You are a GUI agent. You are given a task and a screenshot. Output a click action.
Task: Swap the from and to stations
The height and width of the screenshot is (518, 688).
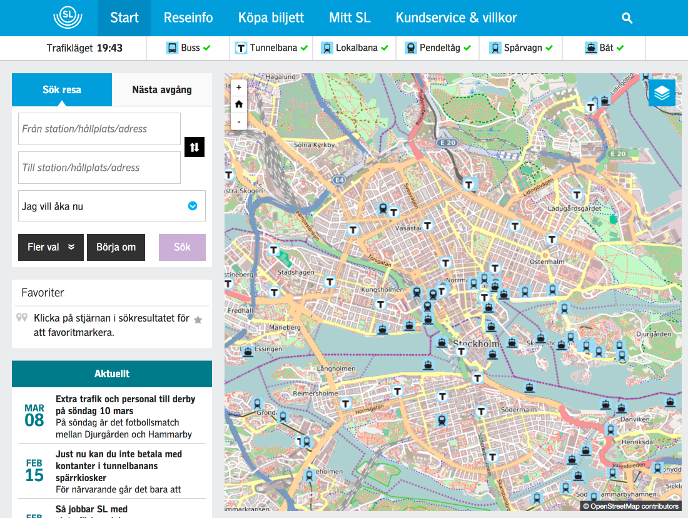pyautogui.click(x=195, y=148)
